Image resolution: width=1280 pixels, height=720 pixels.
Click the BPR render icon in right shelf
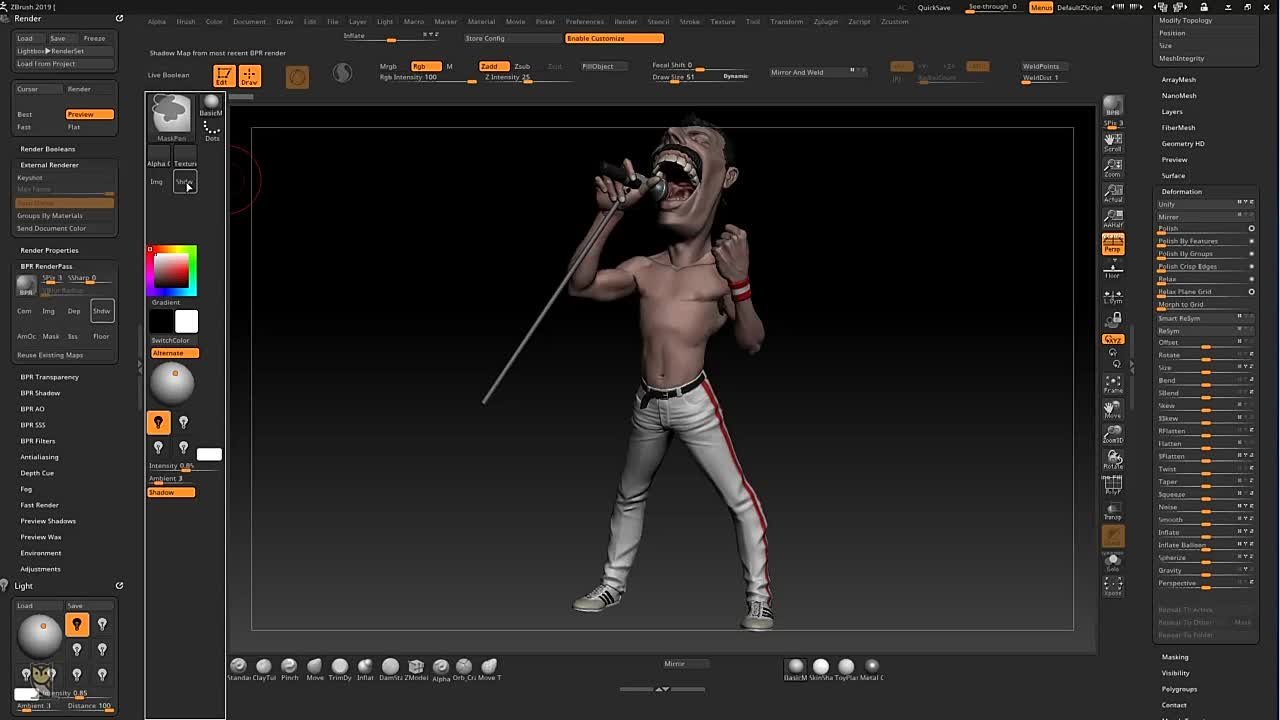tap(1113, 108)
